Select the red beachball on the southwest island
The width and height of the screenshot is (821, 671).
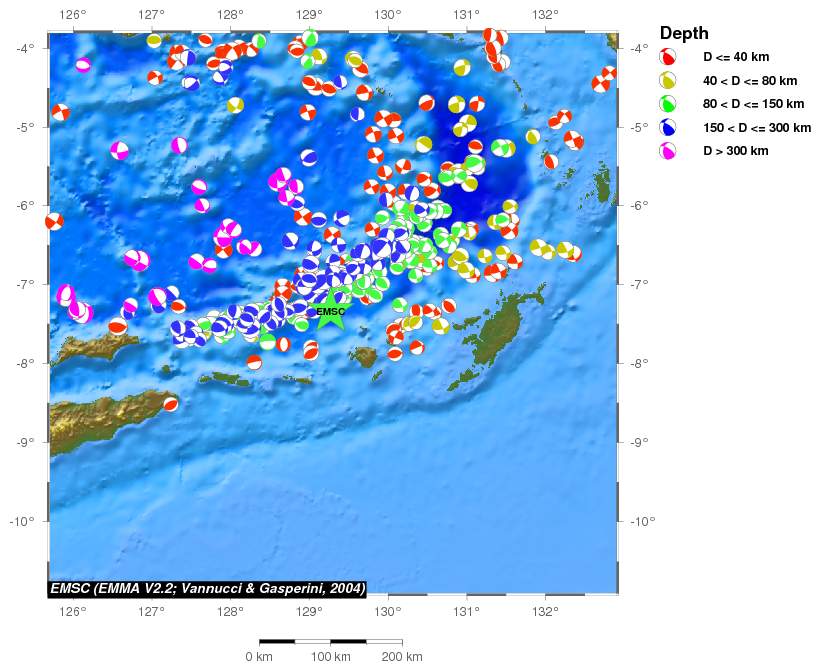point(171,404)
